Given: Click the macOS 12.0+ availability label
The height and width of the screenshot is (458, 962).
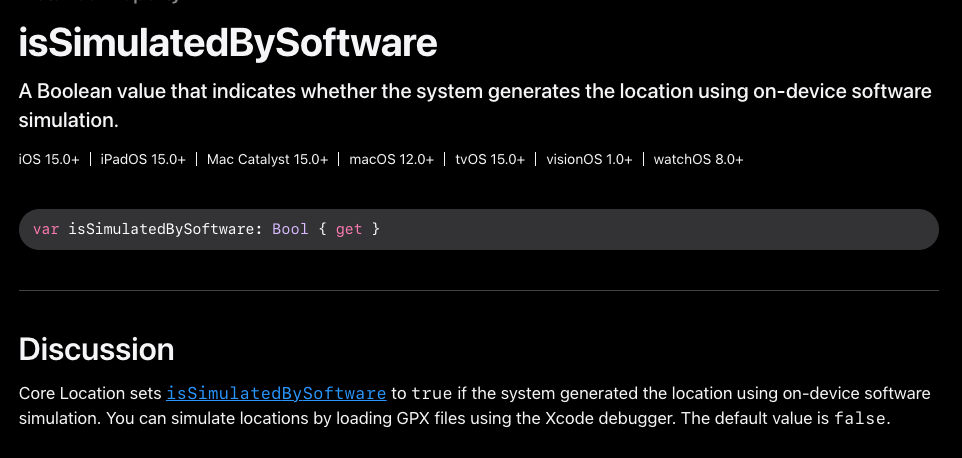Looking at the screenshot, I should [391, 159].
